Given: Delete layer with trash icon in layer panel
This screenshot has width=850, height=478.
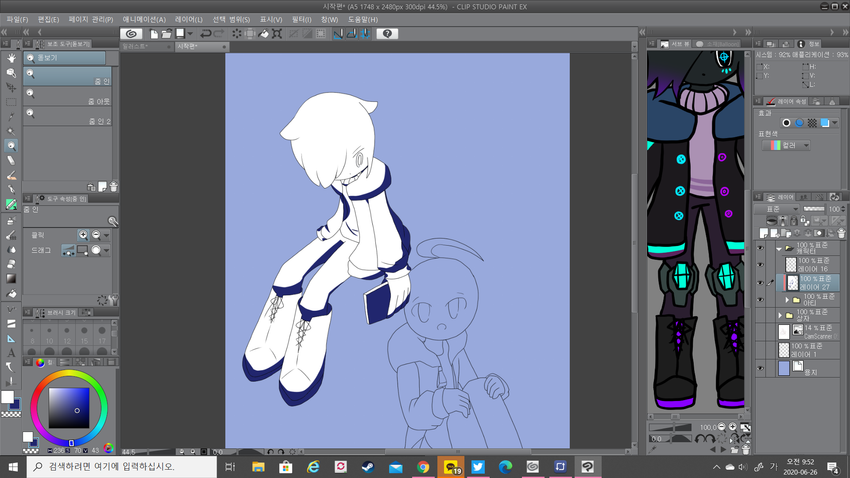Looking at the screenshot, I should 841,234.
